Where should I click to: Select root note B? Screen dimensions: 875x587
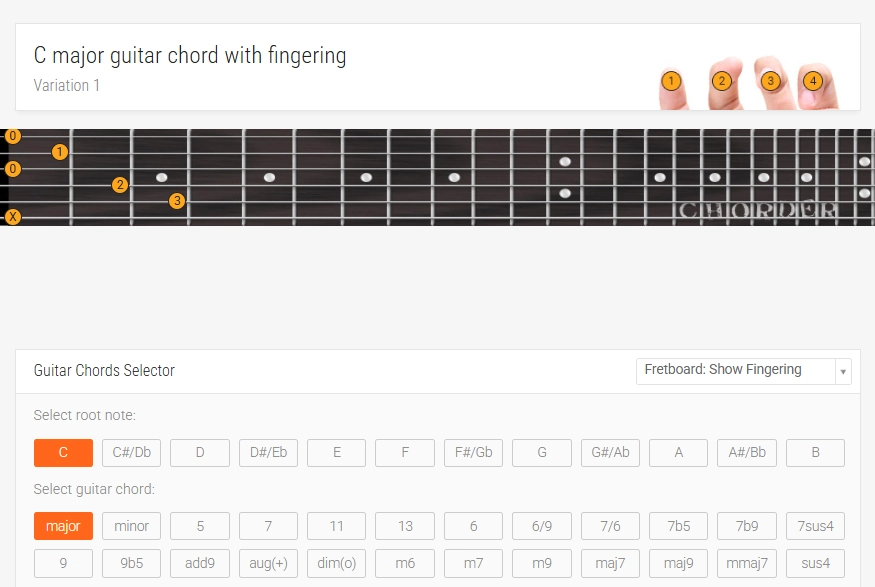[x=815, y=453]
